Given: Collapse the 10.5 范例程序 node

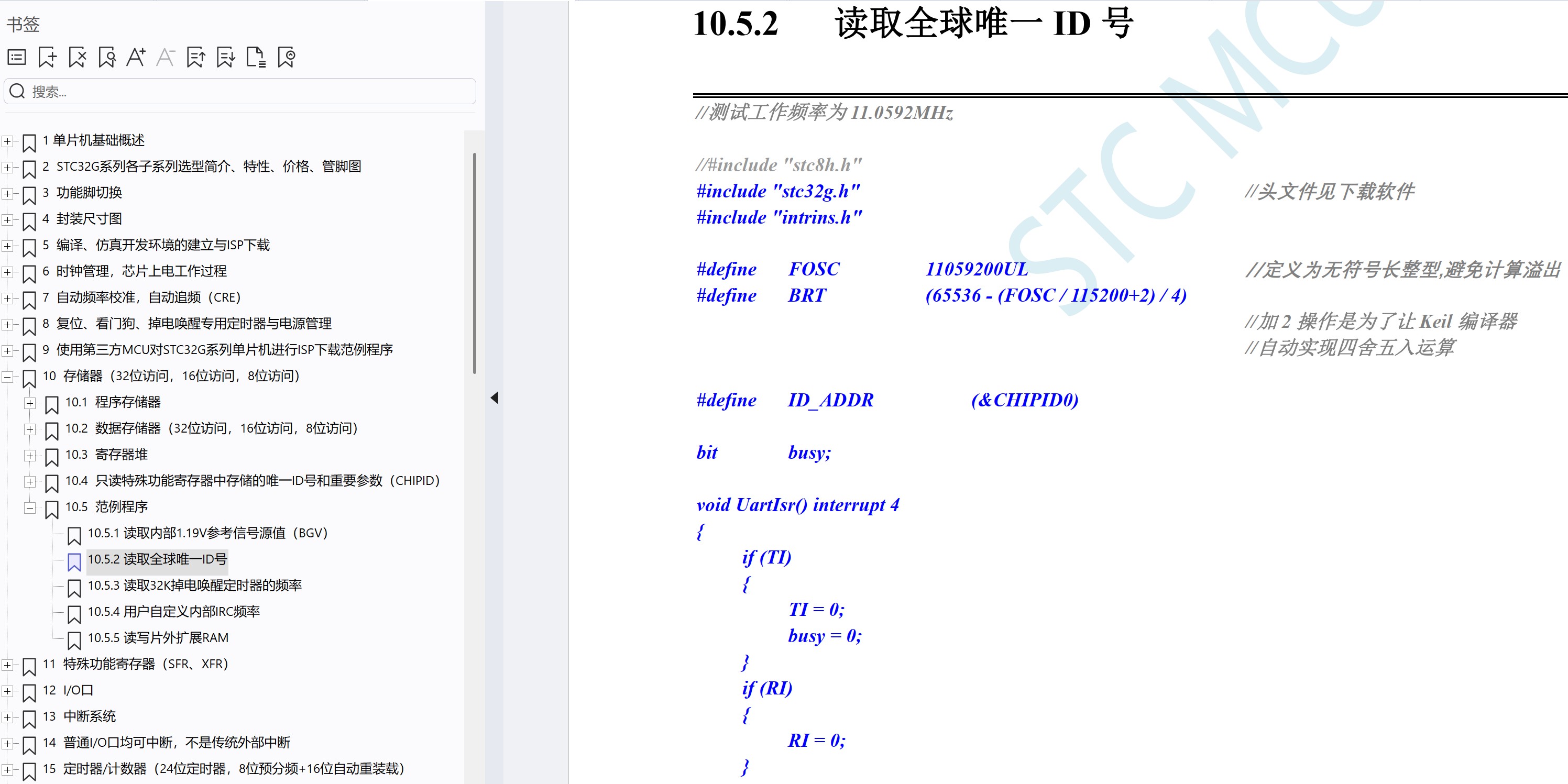Looking at the screenshot, I should (30, 507).
